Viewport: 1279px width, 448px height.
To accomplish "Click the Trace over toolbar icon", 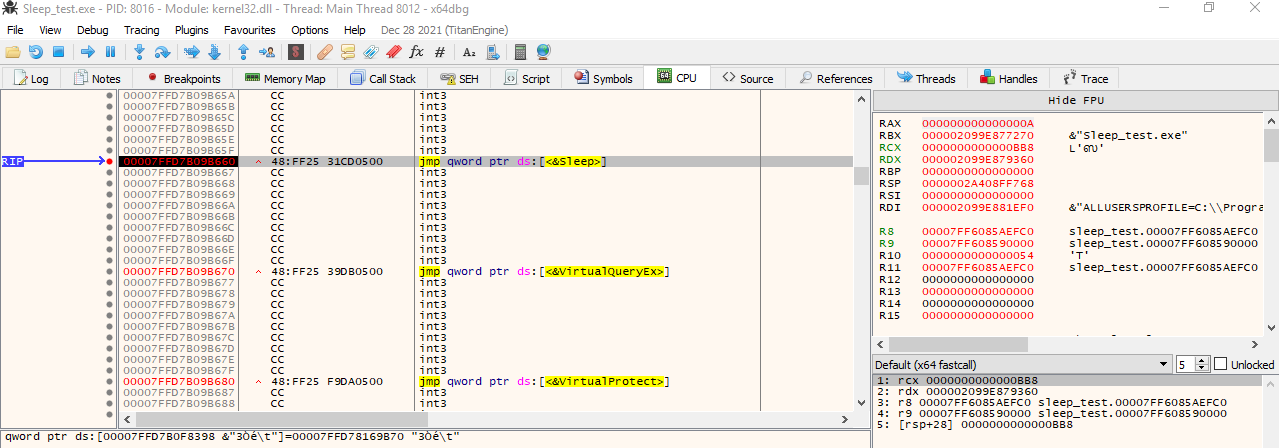I will coord(214,51).
